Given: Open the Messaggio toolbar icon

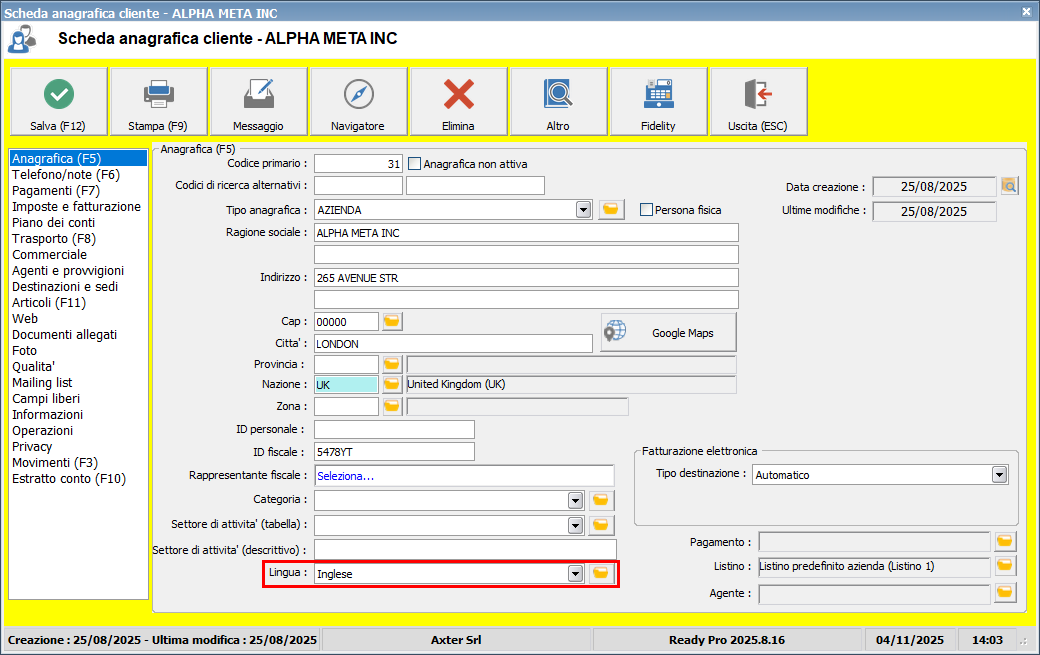Looking at the screenshot, I should pyautogui.click(x=258, y=94).
